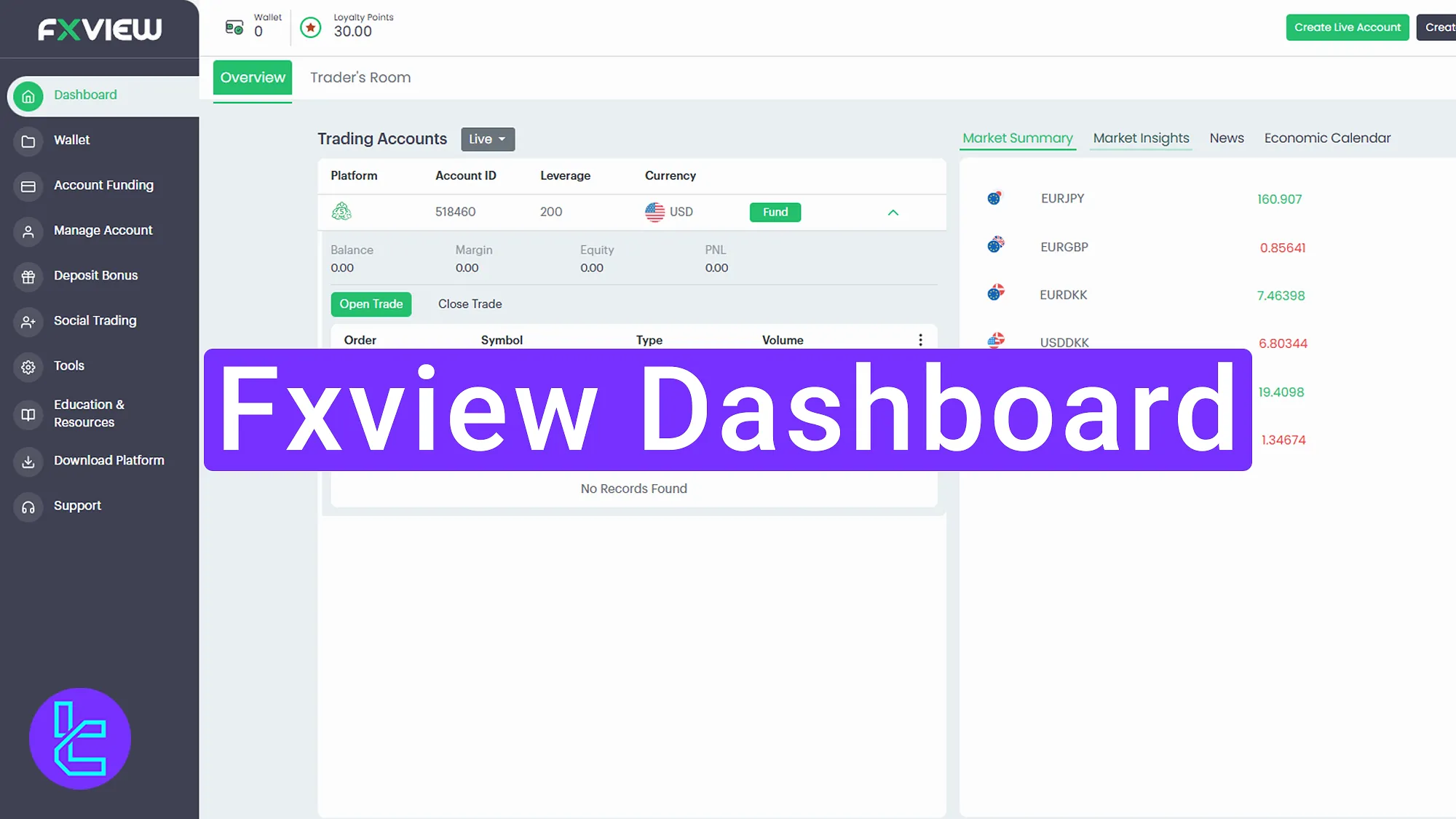The image size is (1456, 819).
Task: Select the Close Trade tab
Action: point(470,304)
